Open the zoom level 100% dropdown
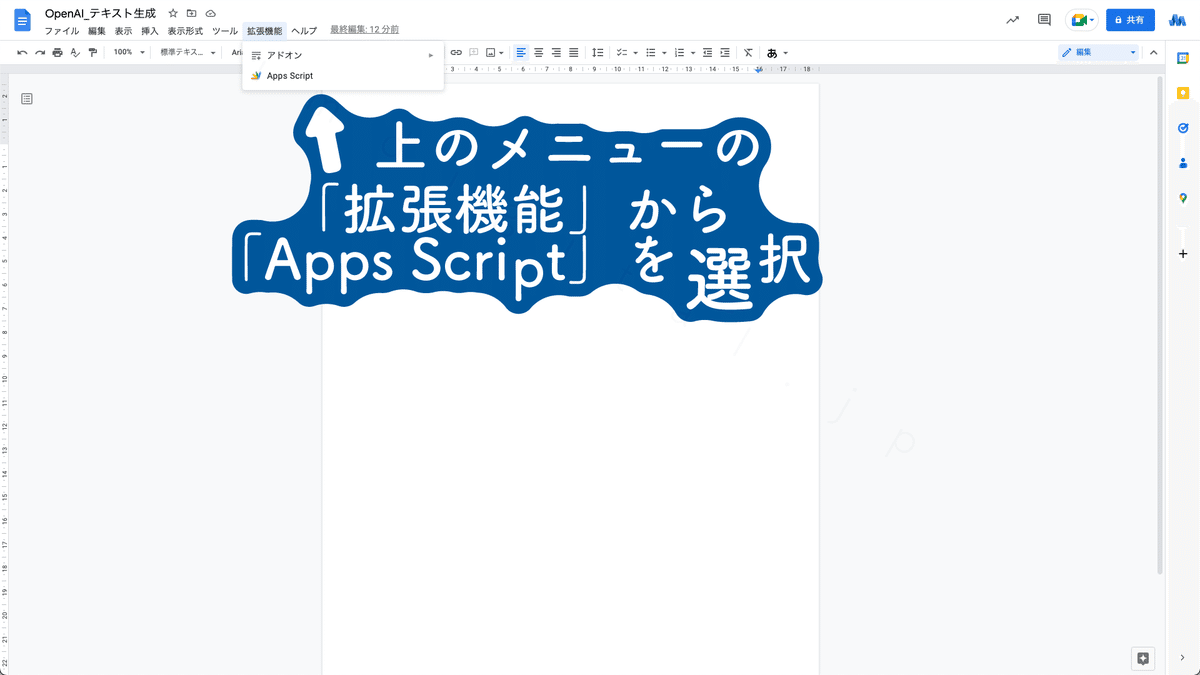 pos(128,52)
